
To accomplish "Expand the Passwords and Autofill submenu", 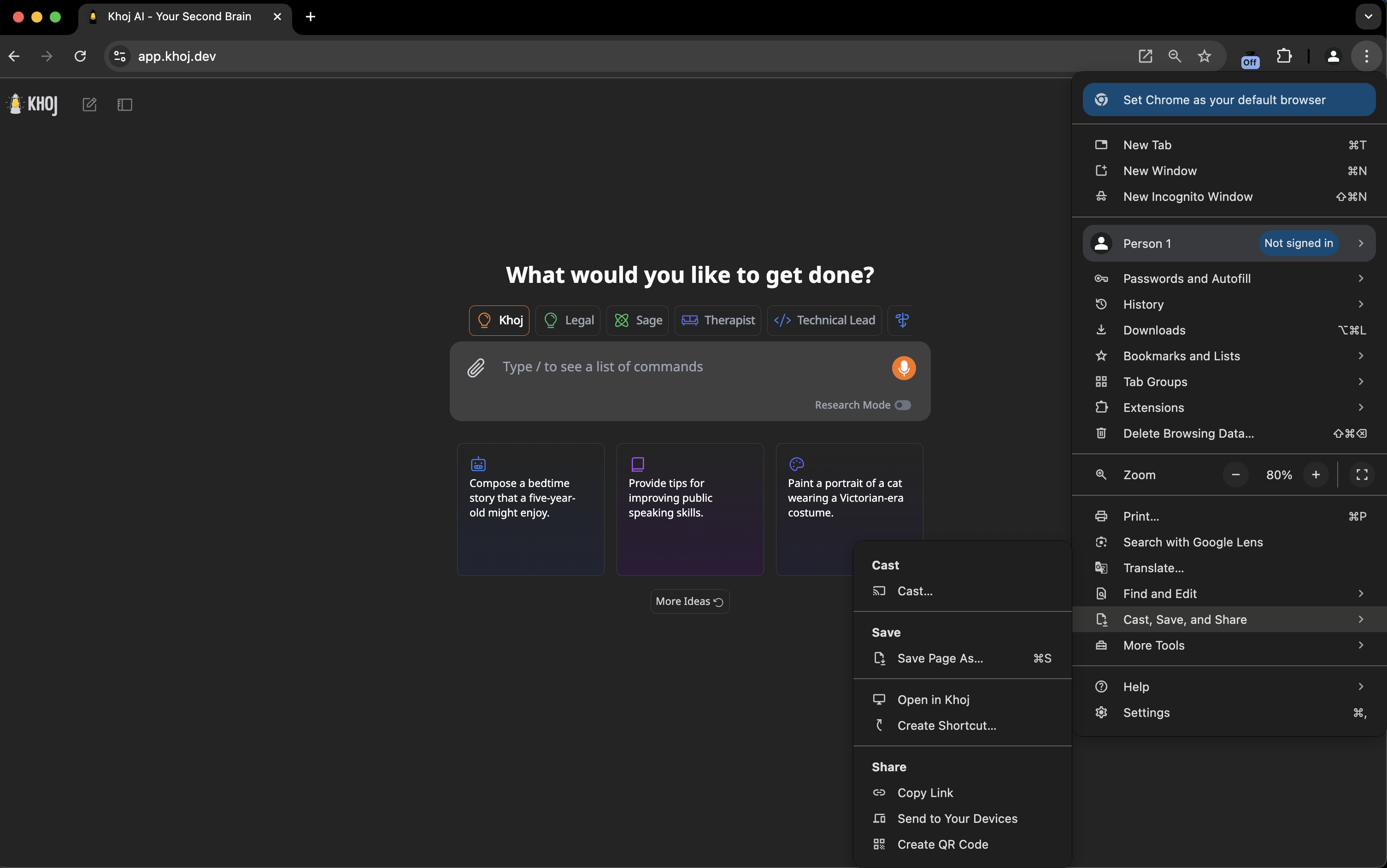I will (1228, 278).
